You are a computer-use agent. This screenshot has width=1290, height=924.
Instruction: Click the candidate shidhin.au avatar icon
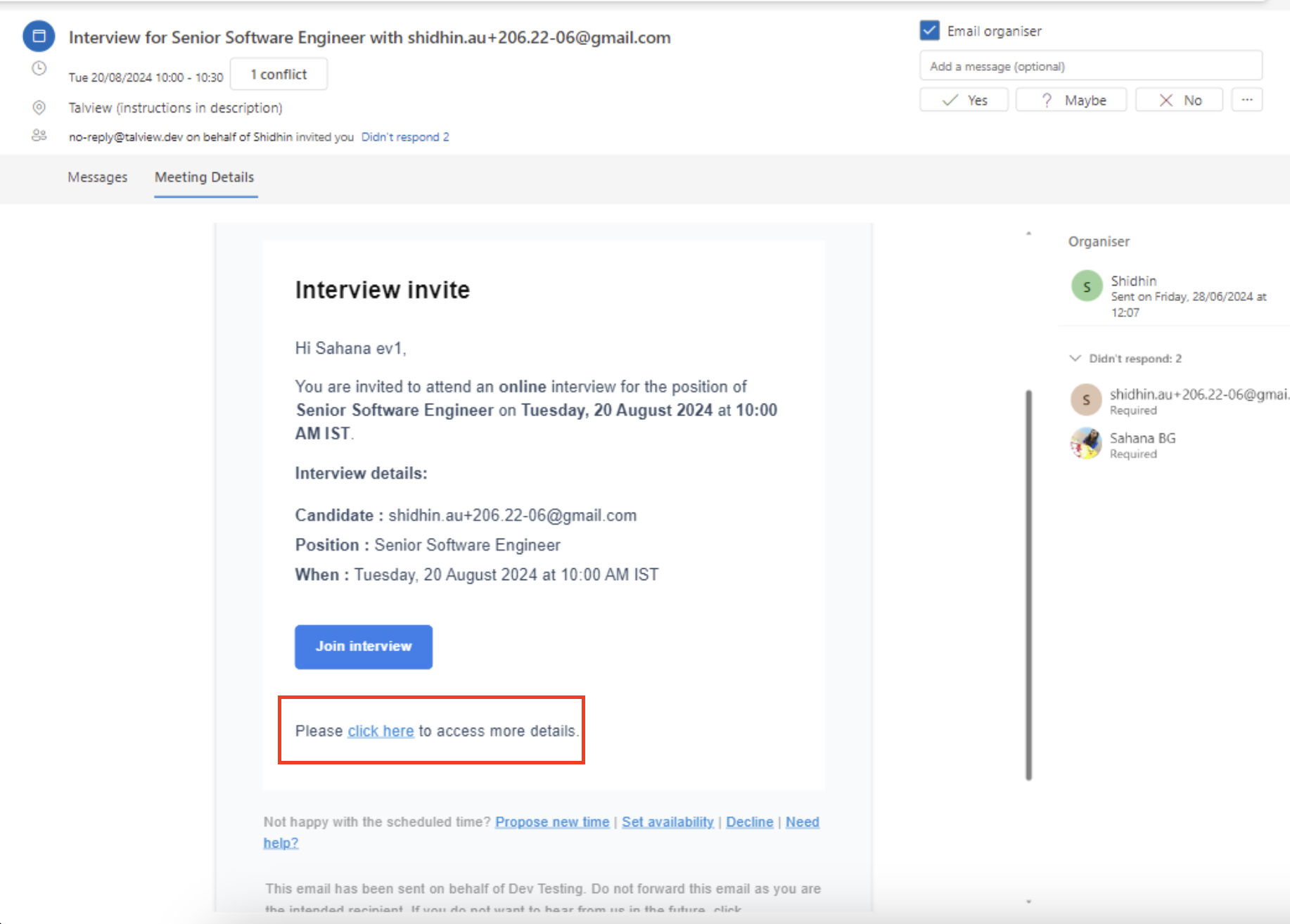click(x=1085, y=399)
